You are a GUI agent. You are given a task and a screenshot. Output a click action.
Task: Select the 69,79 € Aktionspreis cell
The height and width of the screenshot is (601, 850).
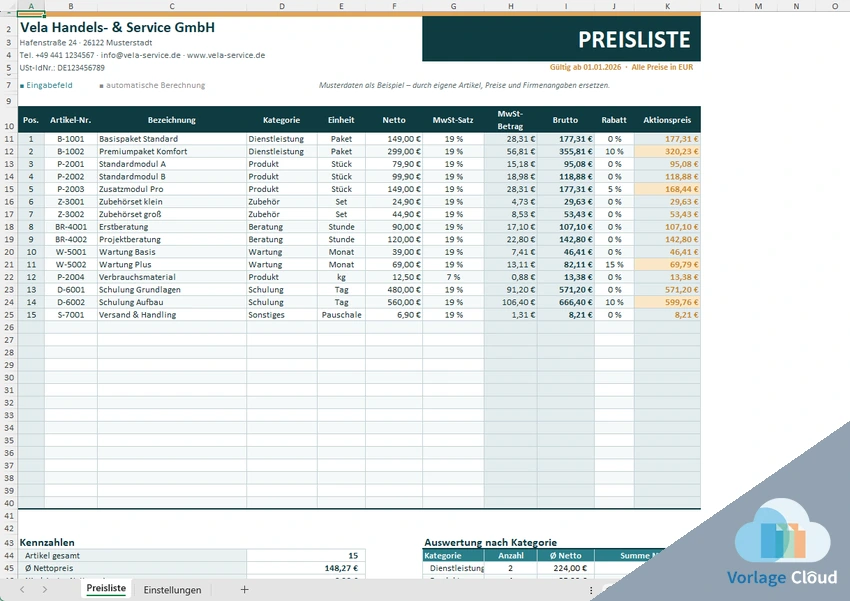click(x=667, y=264)
